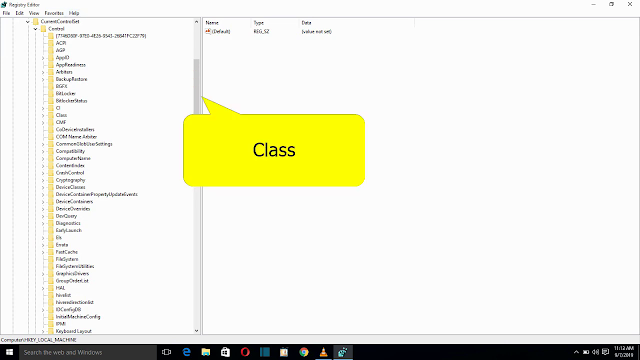Open the Help menu

74,13
